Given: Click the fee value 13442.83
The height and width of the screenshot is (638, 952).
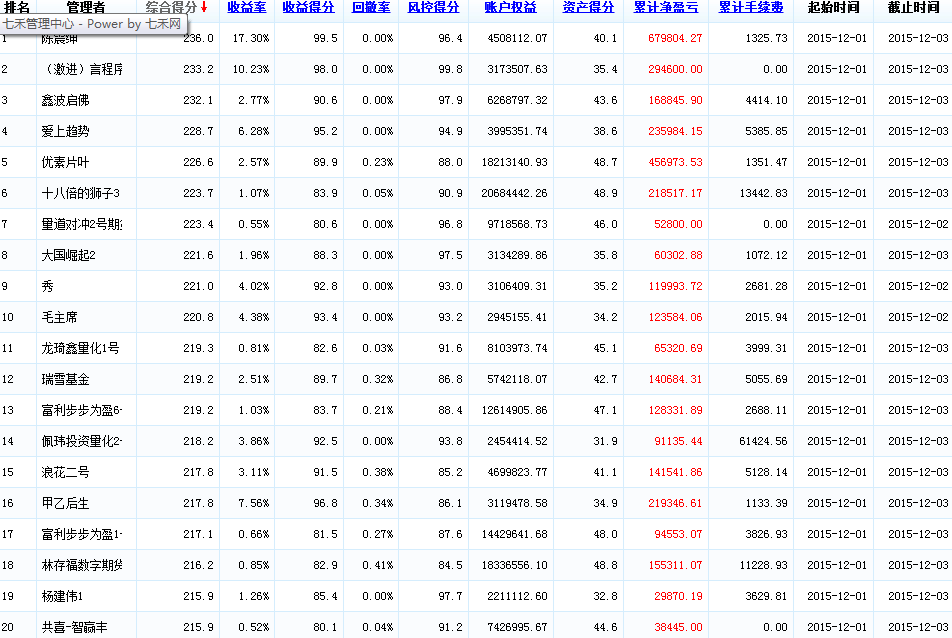Looking at the screenshot, I should [x=763, y=193].
